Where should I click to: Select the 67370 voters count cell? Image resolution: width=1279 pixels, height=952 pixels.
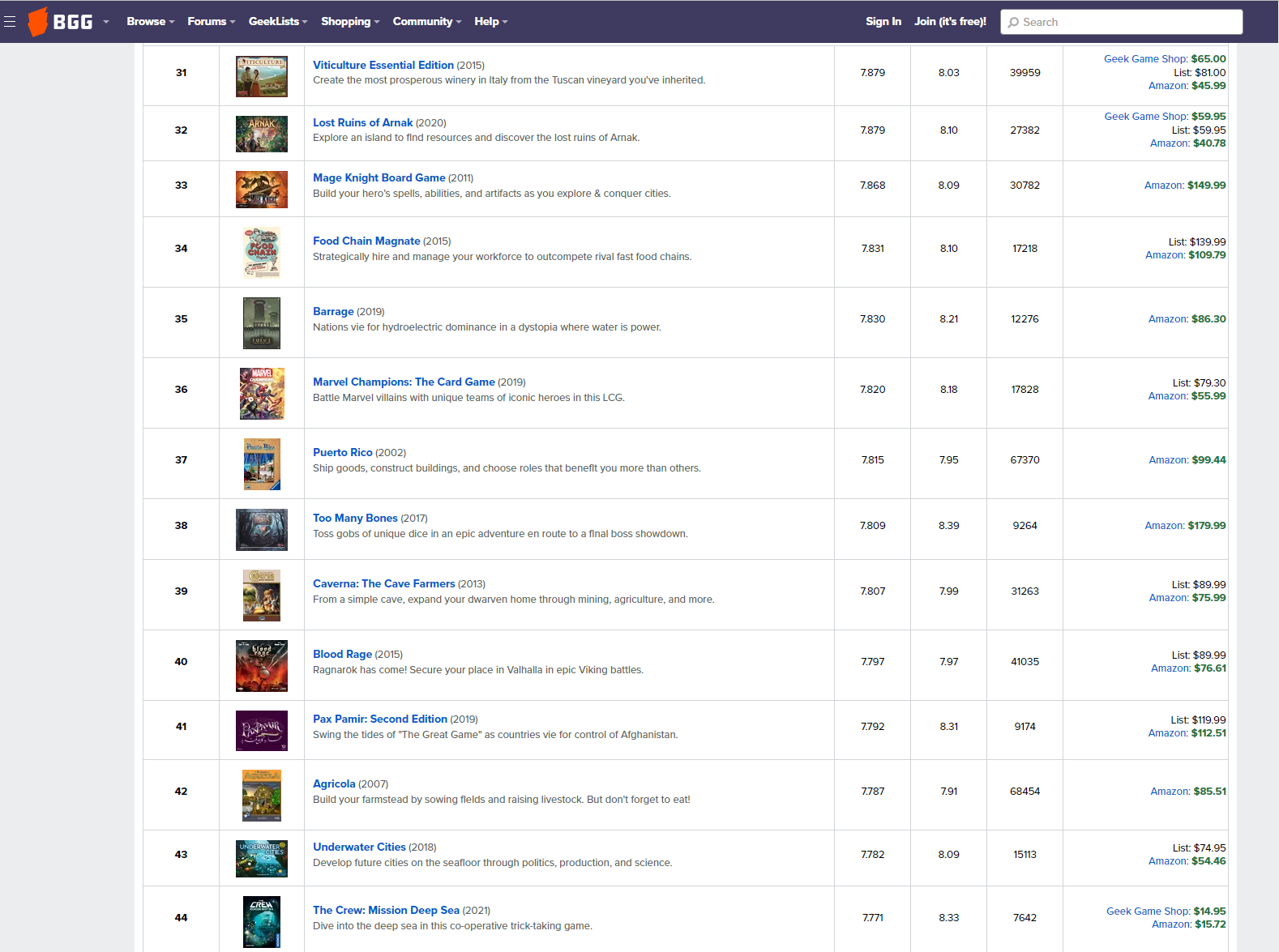click(x=1024, y=463)
